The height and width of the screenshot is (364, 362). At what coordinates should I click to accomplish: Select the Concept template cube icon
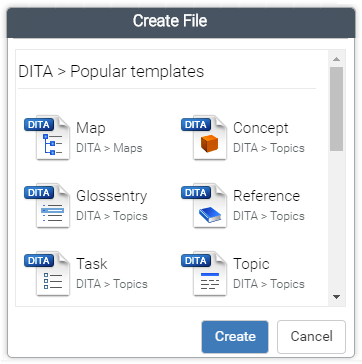204,138
